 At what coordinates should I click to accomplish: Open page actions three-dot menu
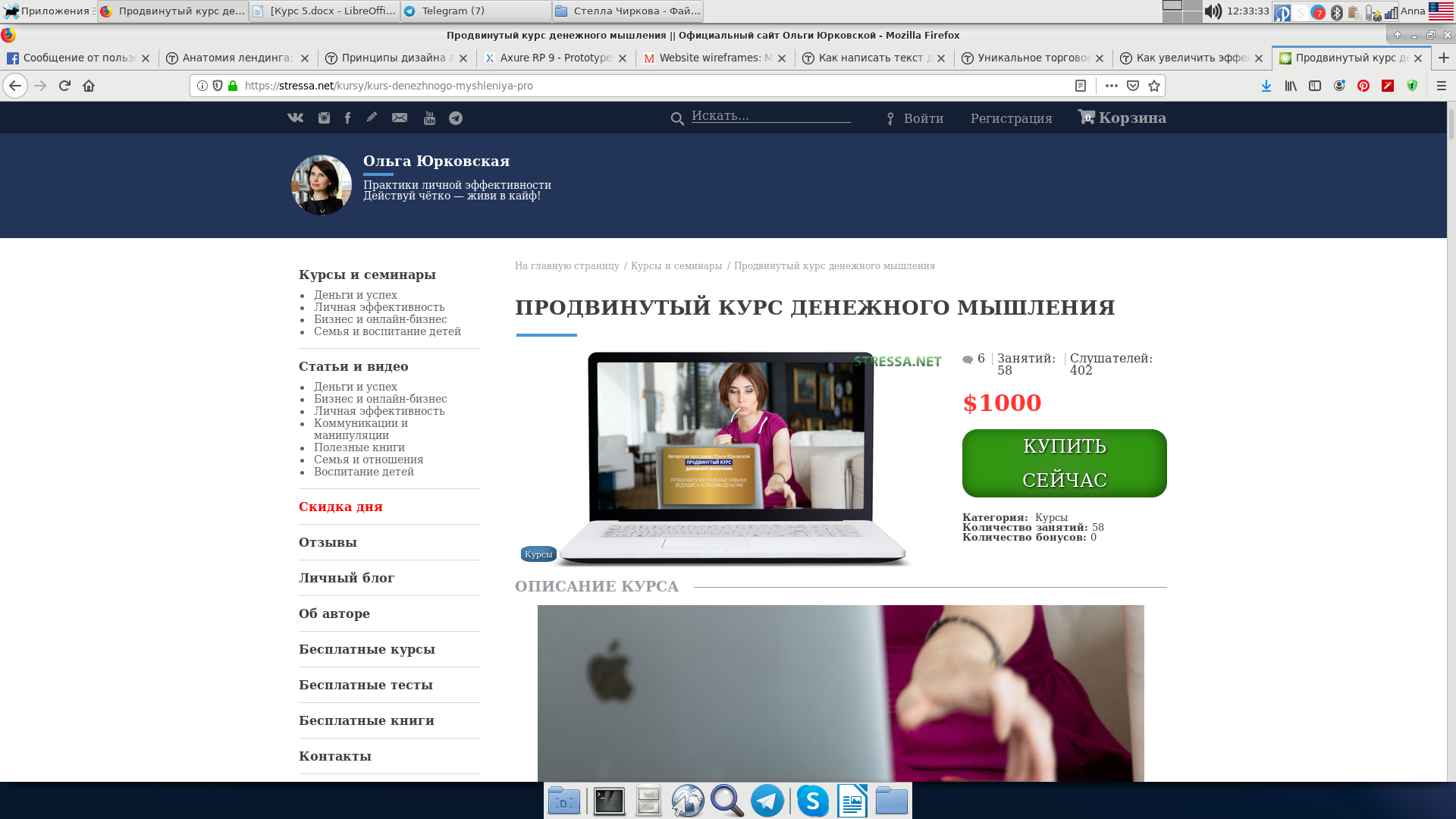click(x=1112, y=86)
